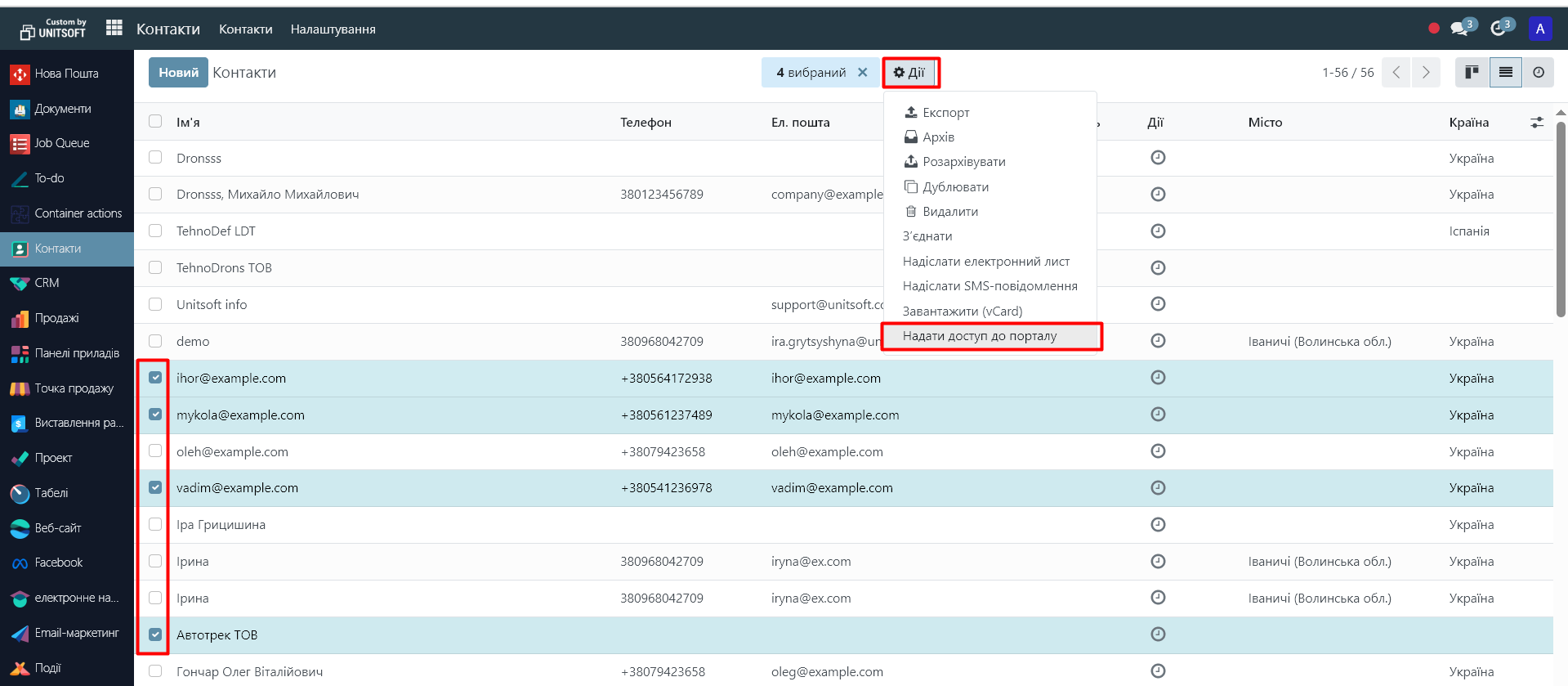The height and width of the screenshot is (686, 1568).
Task: Go to next page of contacts
Action: coord(1426,73)
